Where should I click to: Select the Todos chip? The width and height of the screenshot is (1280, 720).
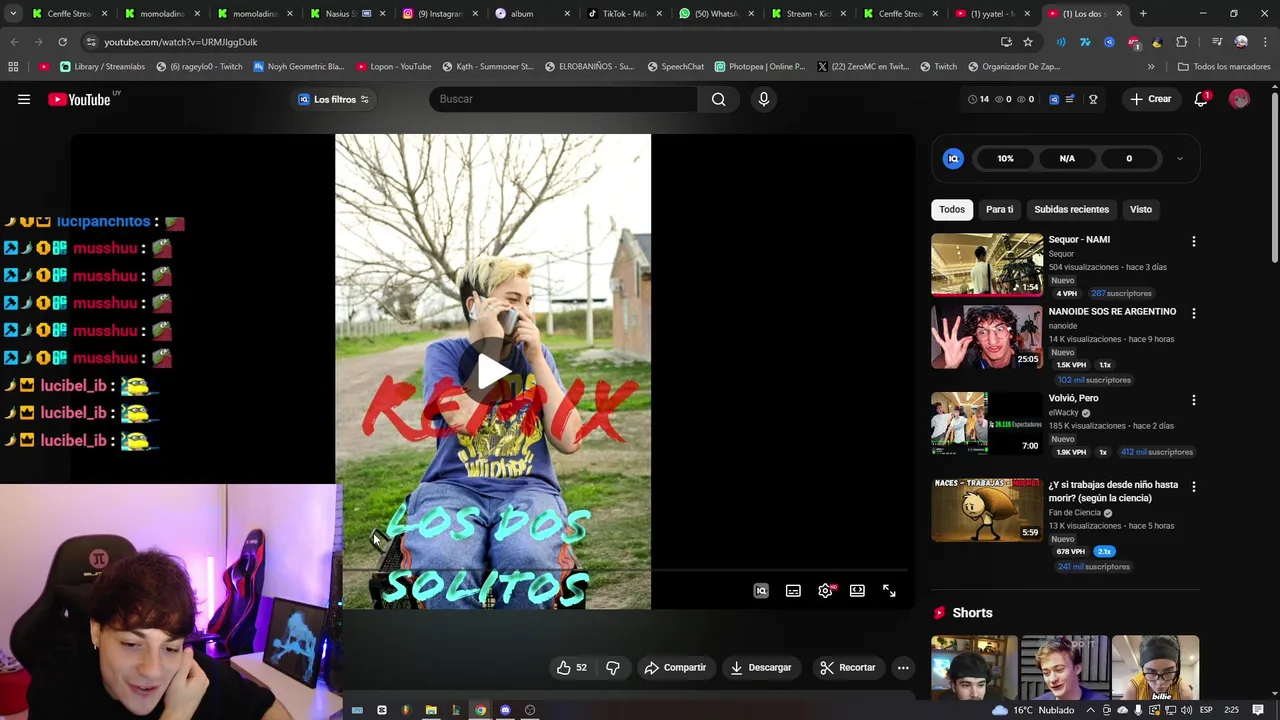click(952, 209)
